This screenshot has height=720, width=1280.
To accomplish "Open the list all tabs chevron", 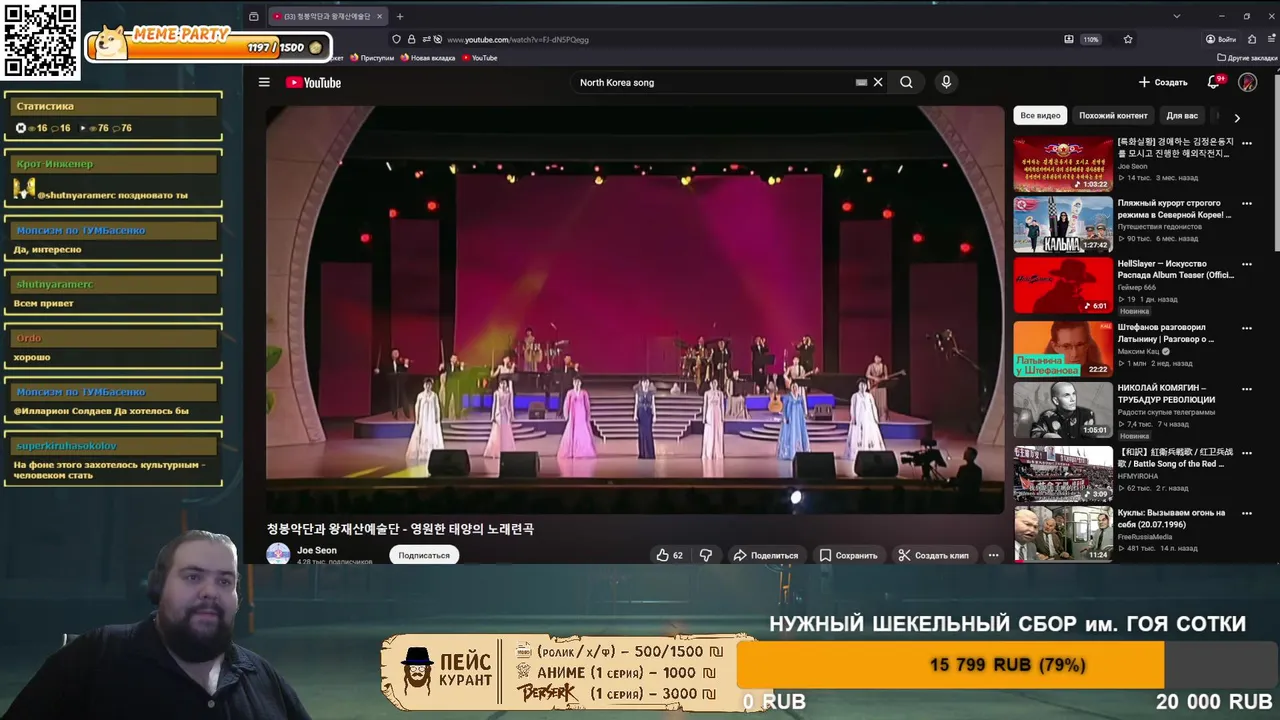I will coord(1177,16).
